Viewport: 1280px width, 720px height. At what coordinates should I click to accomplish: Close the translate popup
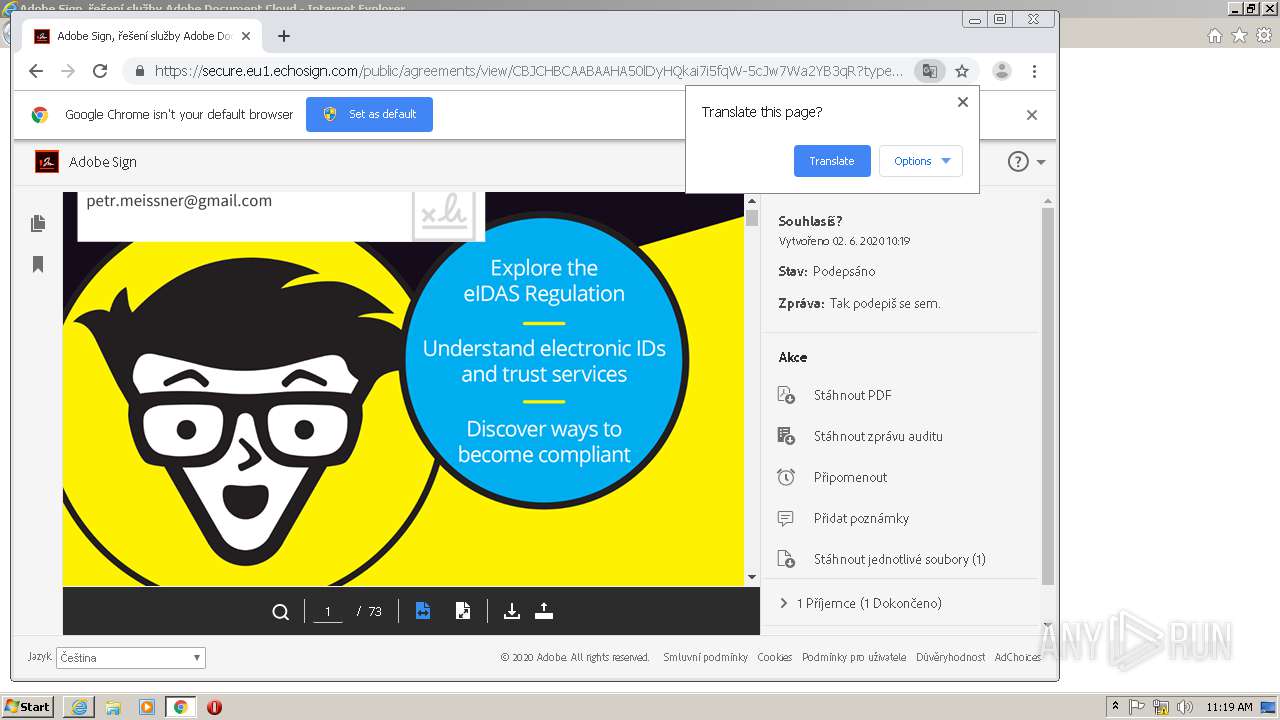[963, 102]
